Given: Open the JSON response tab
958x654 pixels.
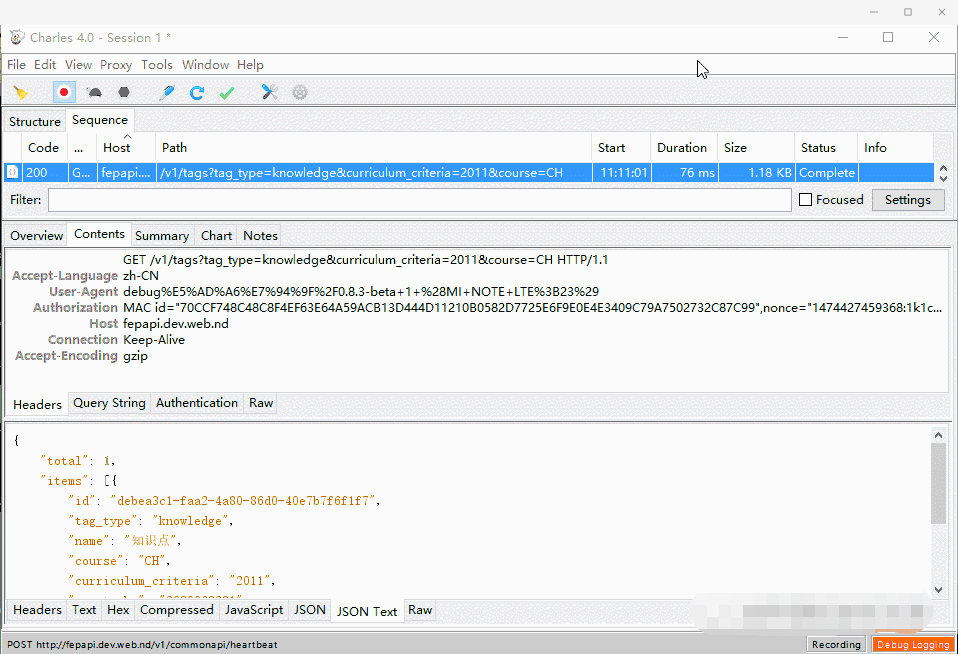Looking at the screenshot, I should point(310,610).
